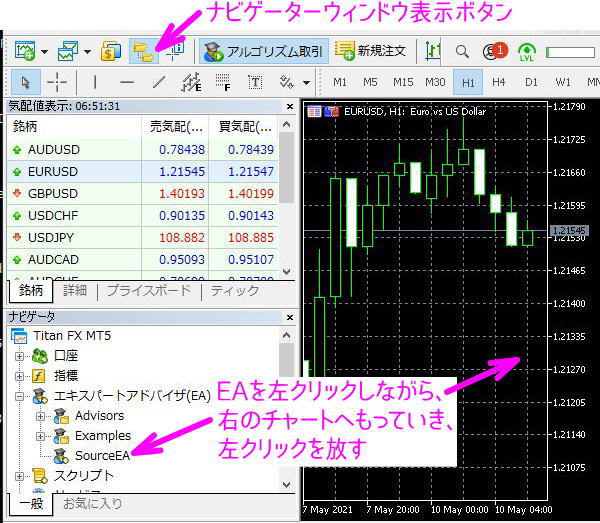Select the crosshair tool

click(57, 82)
